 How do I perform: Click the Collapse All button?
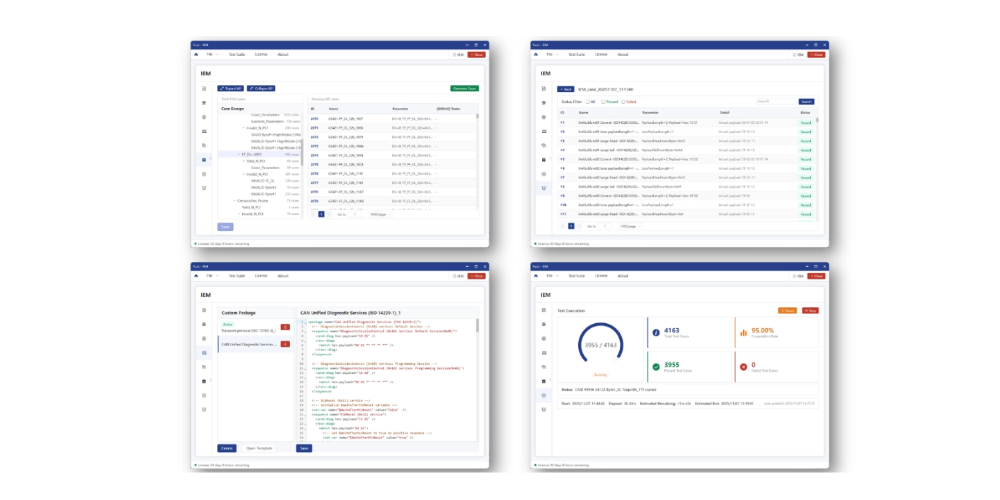[x=262, y=88]
